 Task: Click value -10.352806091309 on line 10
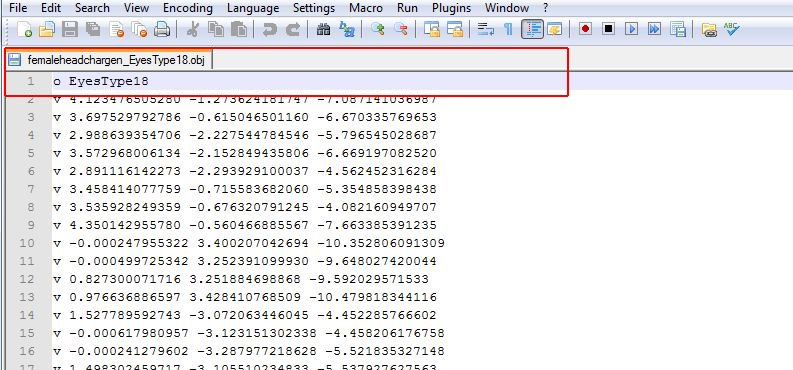(x=381, y=243)
